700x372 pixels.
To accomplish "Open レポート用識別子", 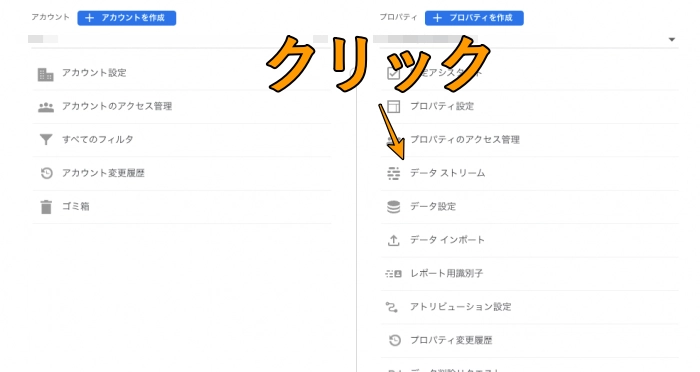I will tap(446, 273).
